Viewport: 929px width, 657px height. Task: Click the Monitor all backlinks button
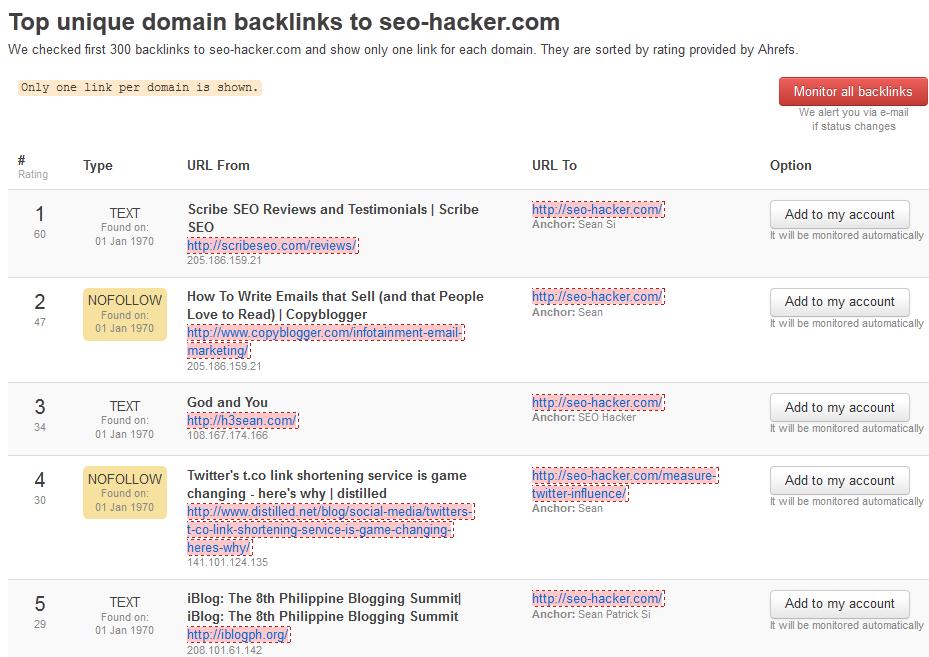point(852,91)
